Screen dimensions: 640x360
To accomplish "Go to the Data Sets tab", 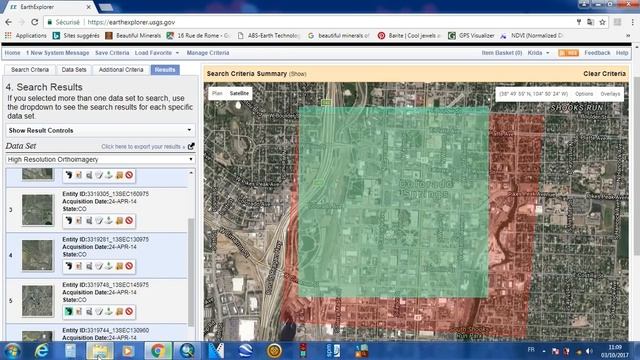I will [74, 70].
